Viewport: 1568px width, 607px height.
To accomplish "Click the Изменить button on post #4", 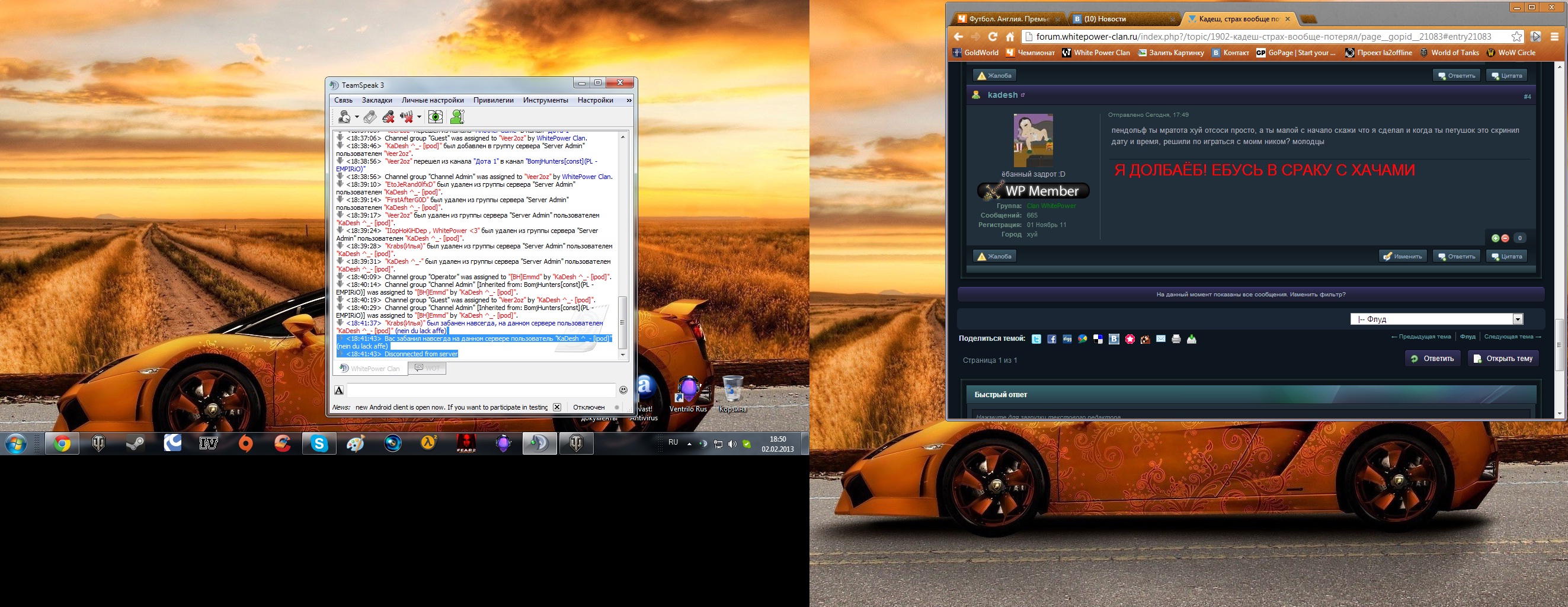I will point(1403,256).
